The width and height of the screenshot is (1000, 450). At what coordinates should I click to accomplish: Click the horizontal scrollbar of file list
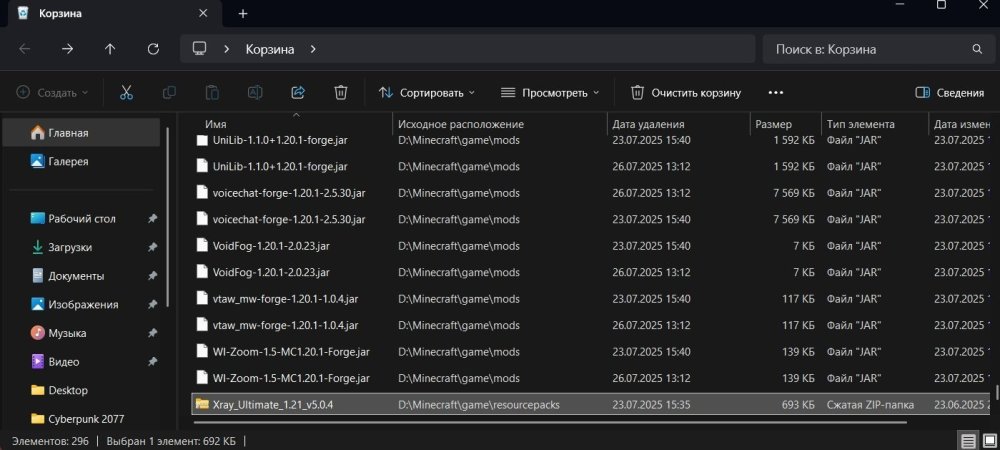point(550,421)
